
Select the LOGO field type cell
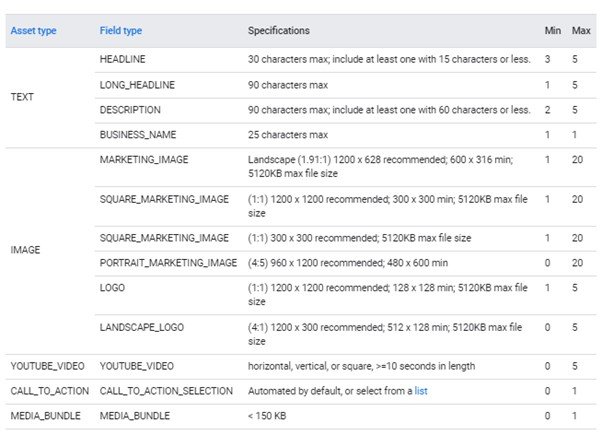(x=112, y=288)
